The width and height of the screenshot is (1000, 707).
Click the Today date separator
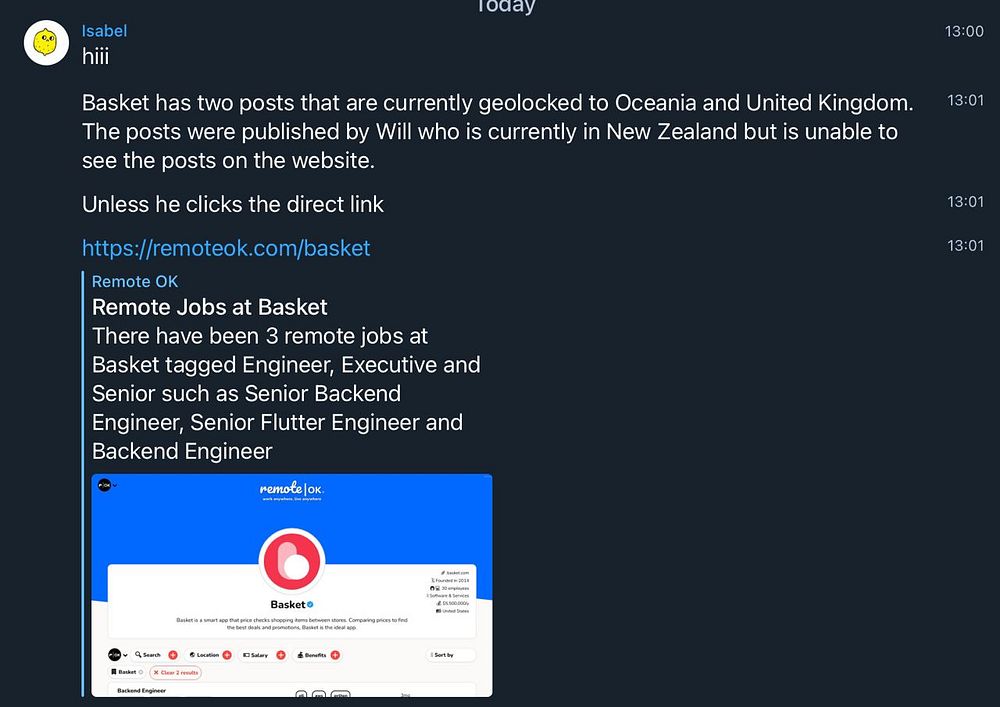pyautogui.click(x=505, y=7)
